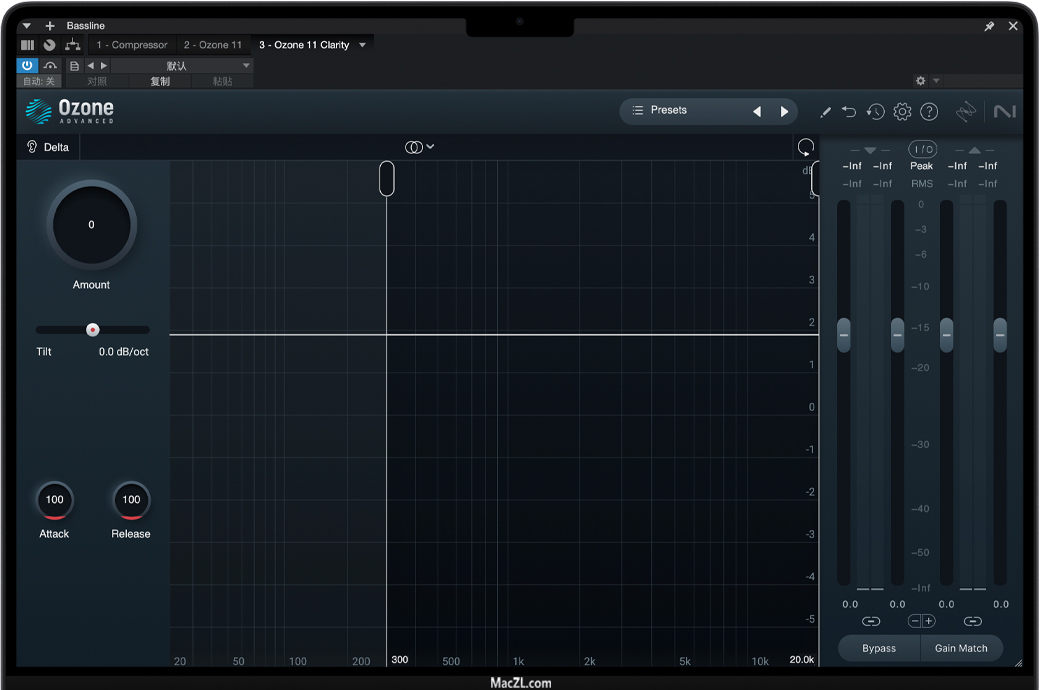
Task: Click the Gain Match button
Action: (x=961, y=648)
